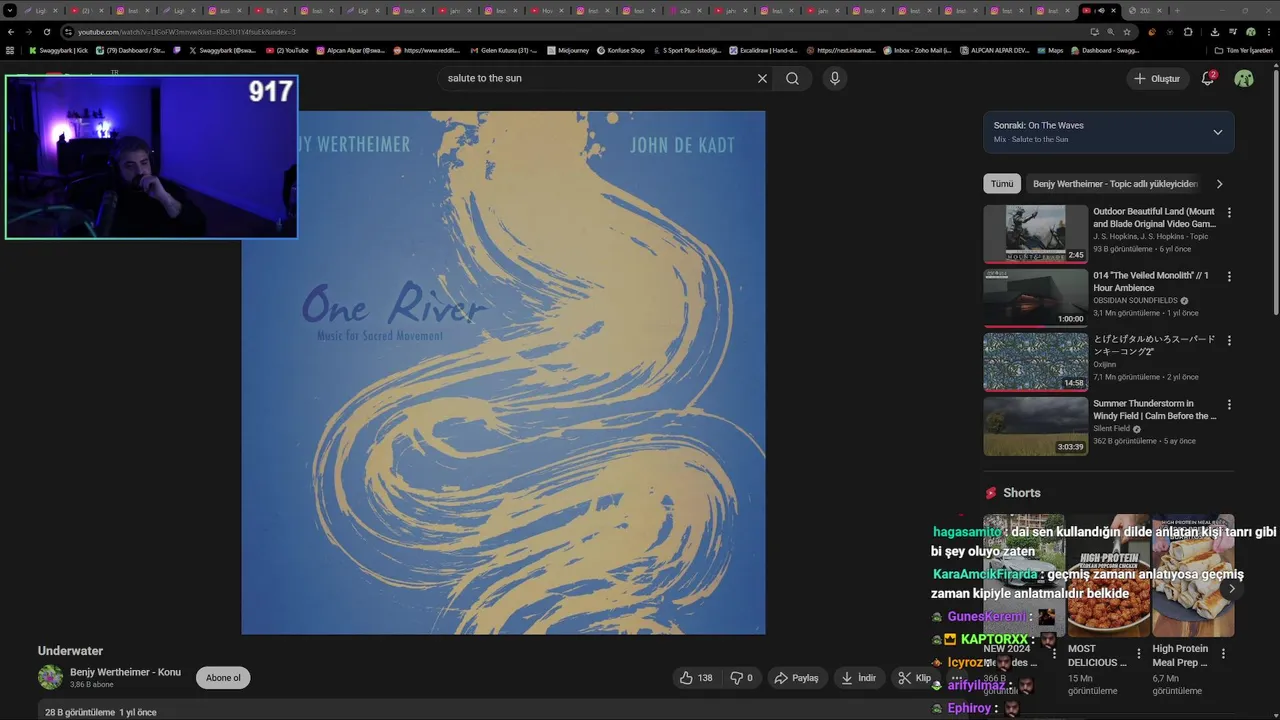Open a new tab with plus button
Image resolution: width=1280 pixels, height=720 pixels.
coord(1177,10)
